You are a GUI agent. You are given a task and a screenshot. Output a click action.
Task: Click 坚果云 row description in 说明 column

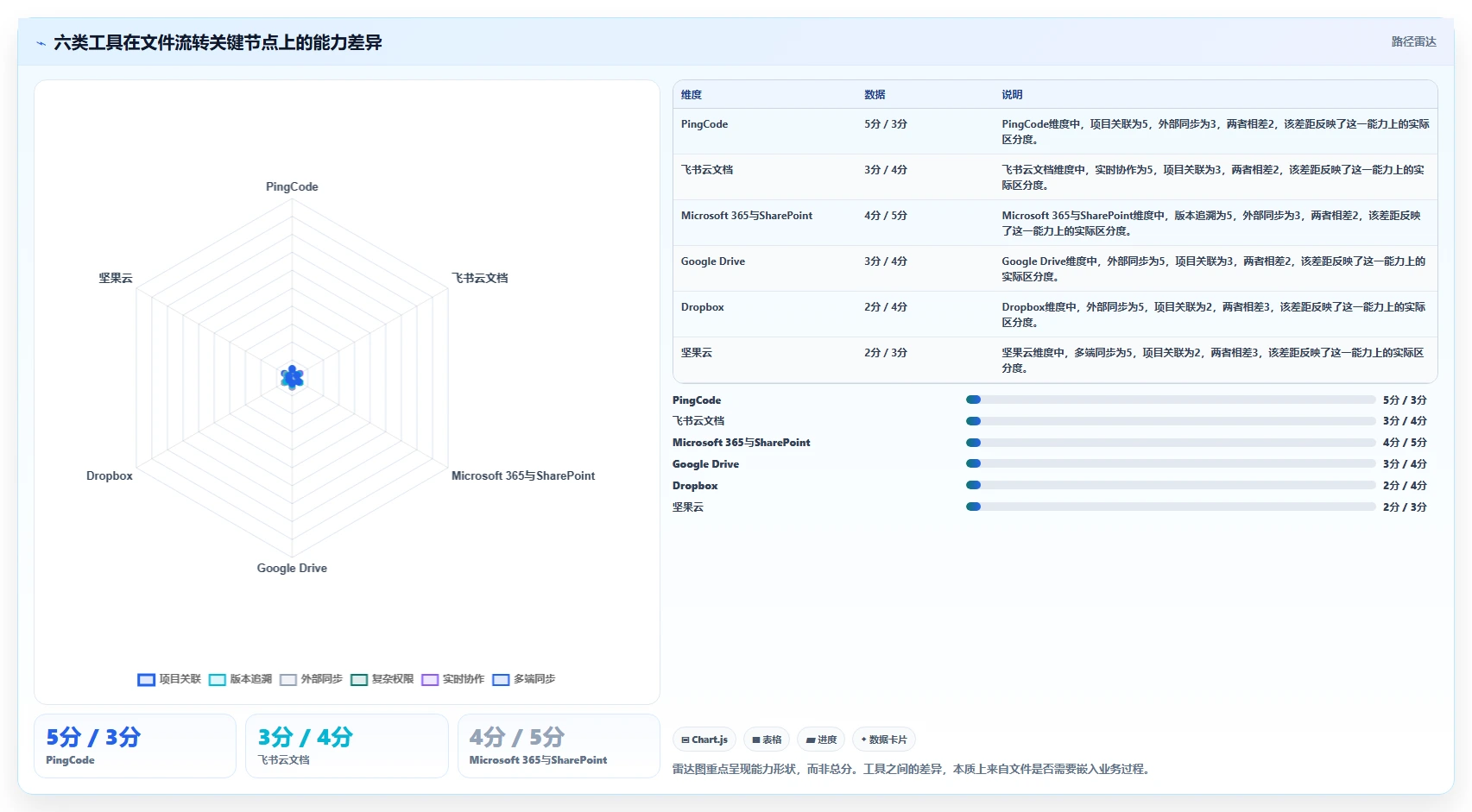1213,361
